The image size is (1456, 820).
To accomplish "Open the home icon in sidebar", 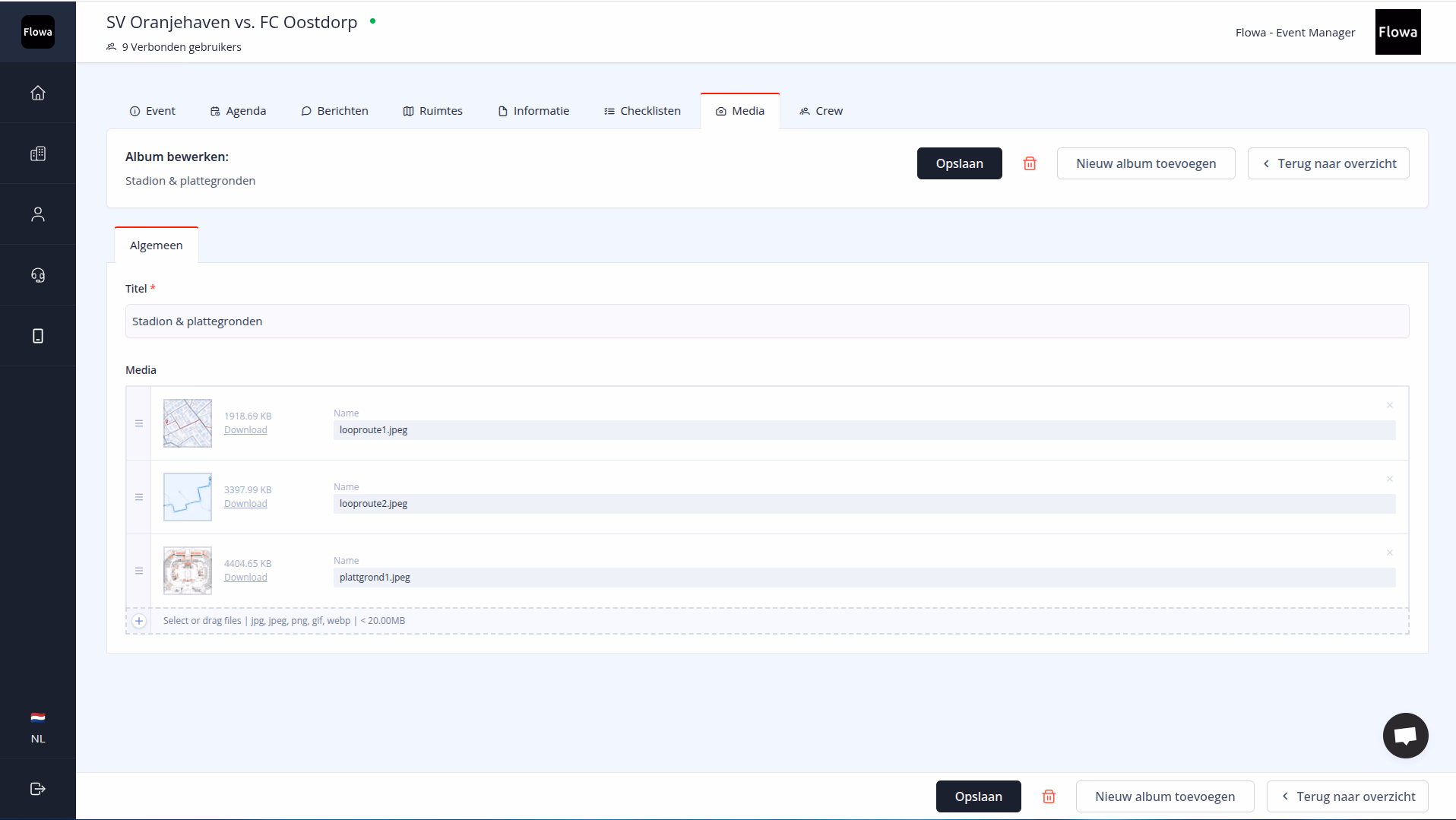I will pos(38,93).
